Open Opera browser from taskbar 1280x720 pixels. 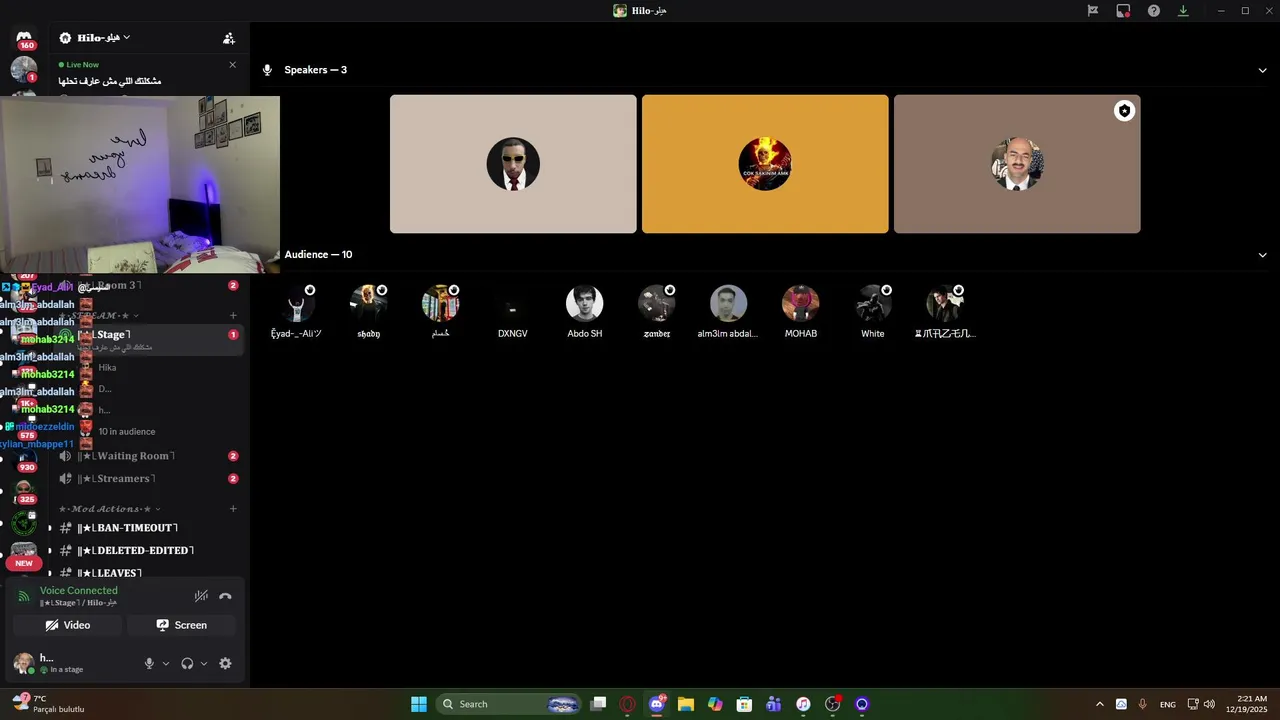coord(627,704)
